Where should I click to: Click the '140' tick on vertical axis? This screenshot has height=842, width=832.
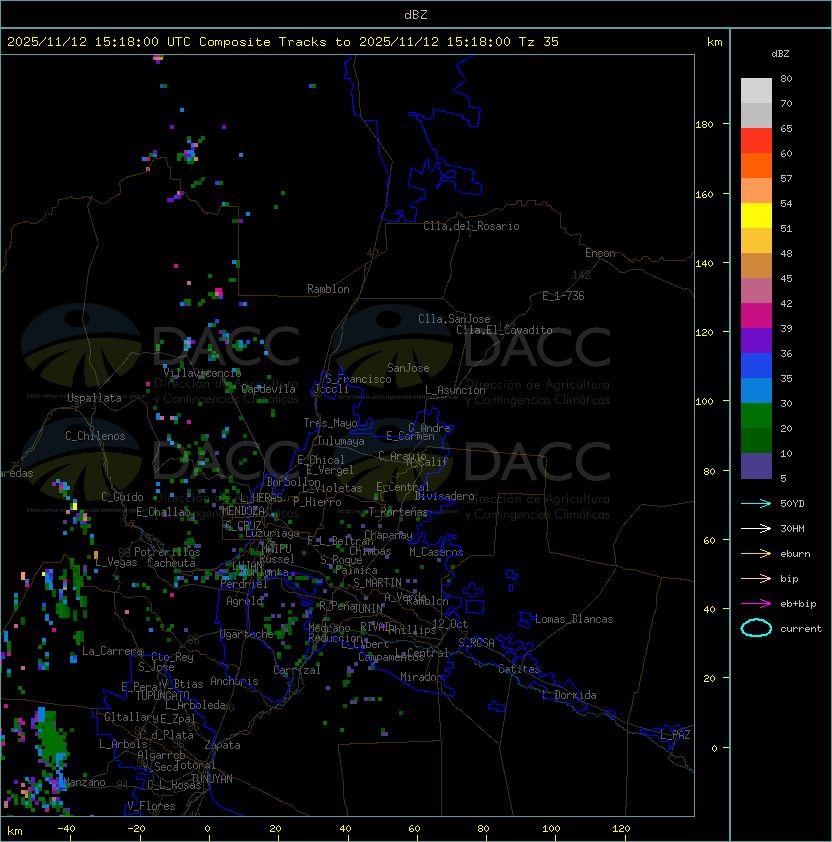point(704,264)
